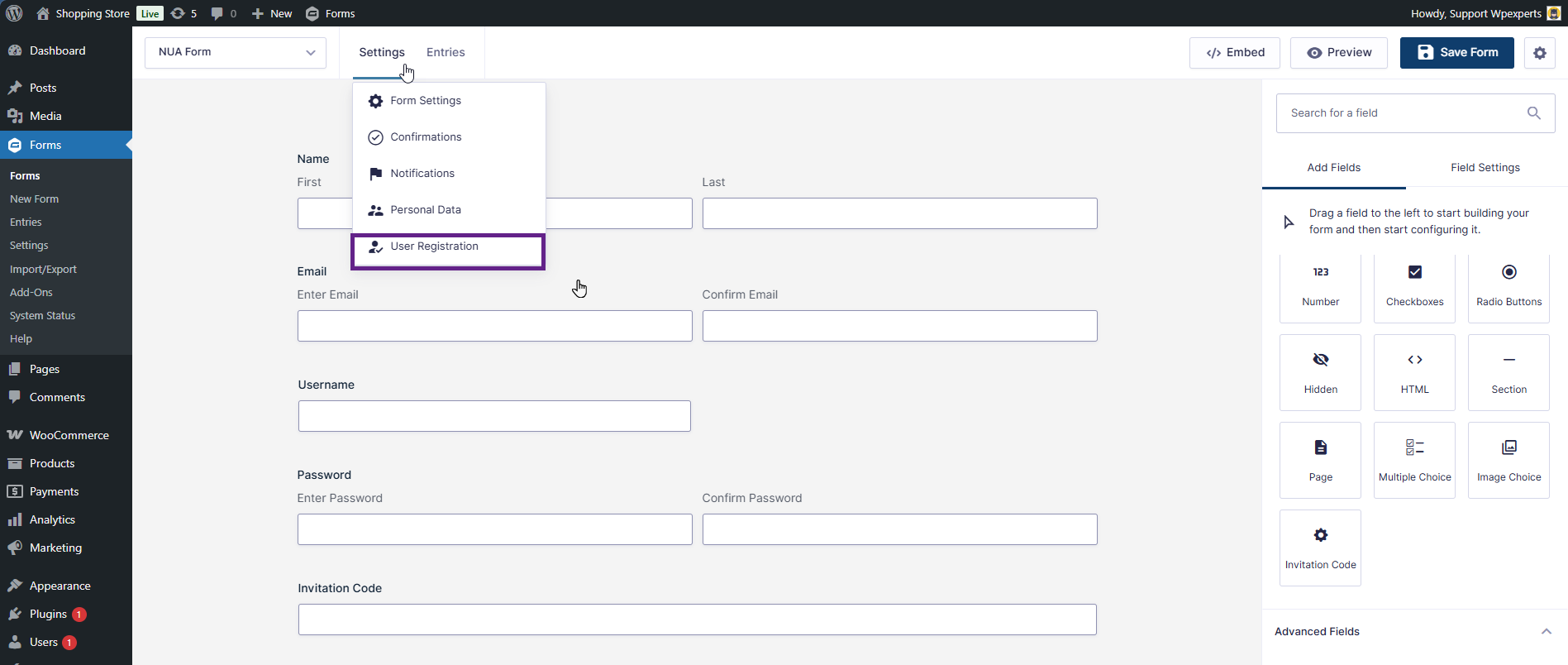Collapse the Advanced Fields section
This screenshot has height=665, width=1568.
coord(1546,631)
